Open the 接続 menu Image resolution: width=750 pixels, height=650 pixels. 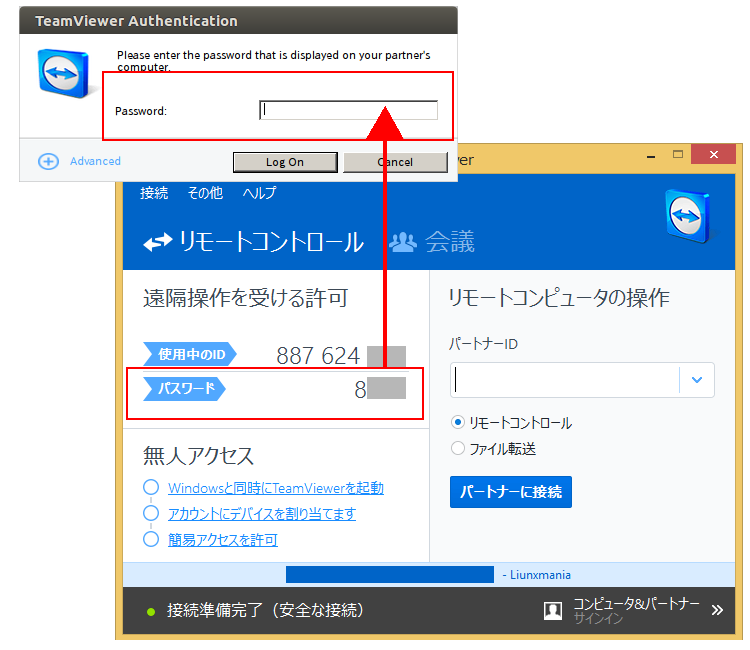[x=154, y=193]
